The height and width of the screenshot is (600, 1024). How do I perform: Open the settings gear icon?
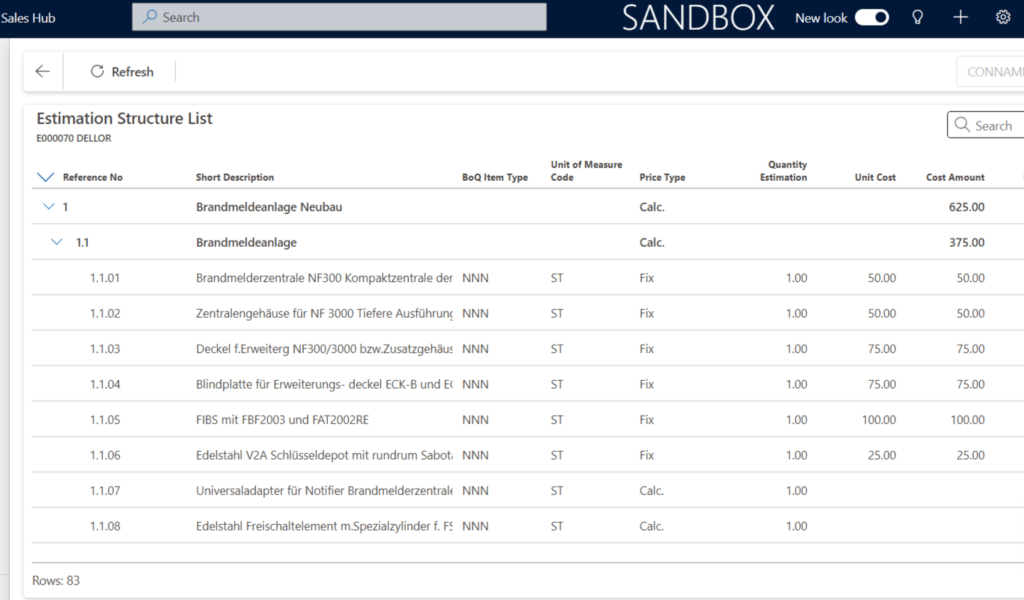coord(1003,18)
